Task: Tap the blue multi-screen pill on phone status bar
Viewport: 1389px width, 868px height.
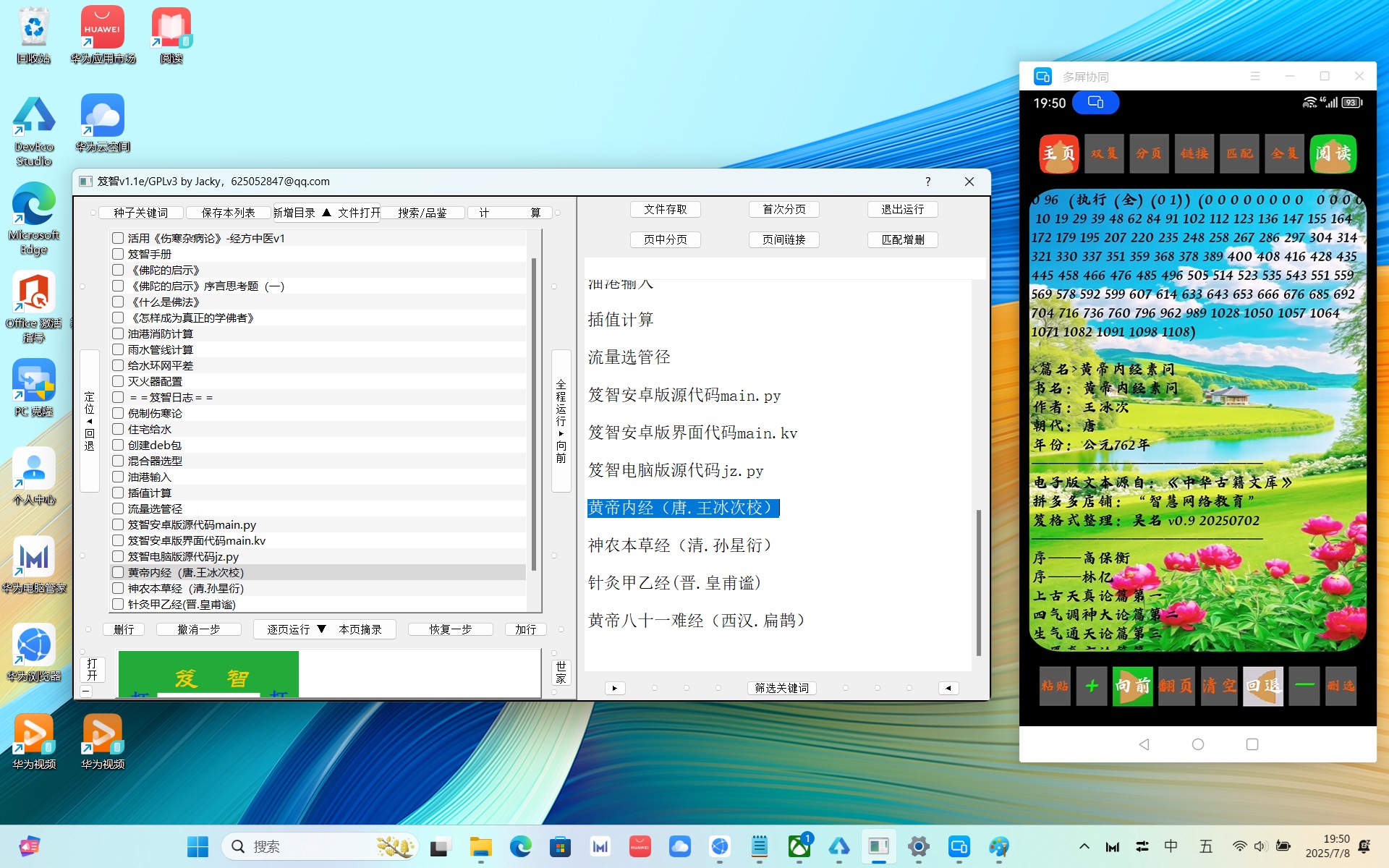Action: point(1095,103)
